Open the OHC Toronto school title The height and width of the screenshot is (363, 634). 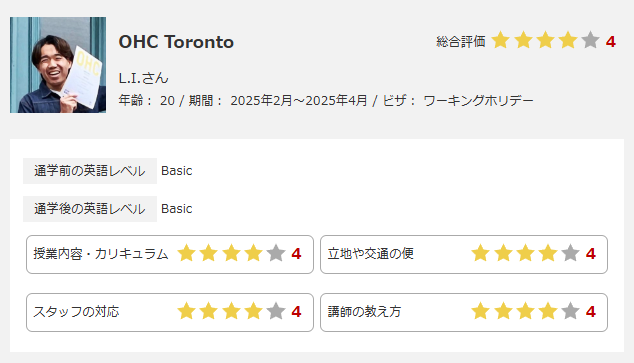[x=176, y=42]
